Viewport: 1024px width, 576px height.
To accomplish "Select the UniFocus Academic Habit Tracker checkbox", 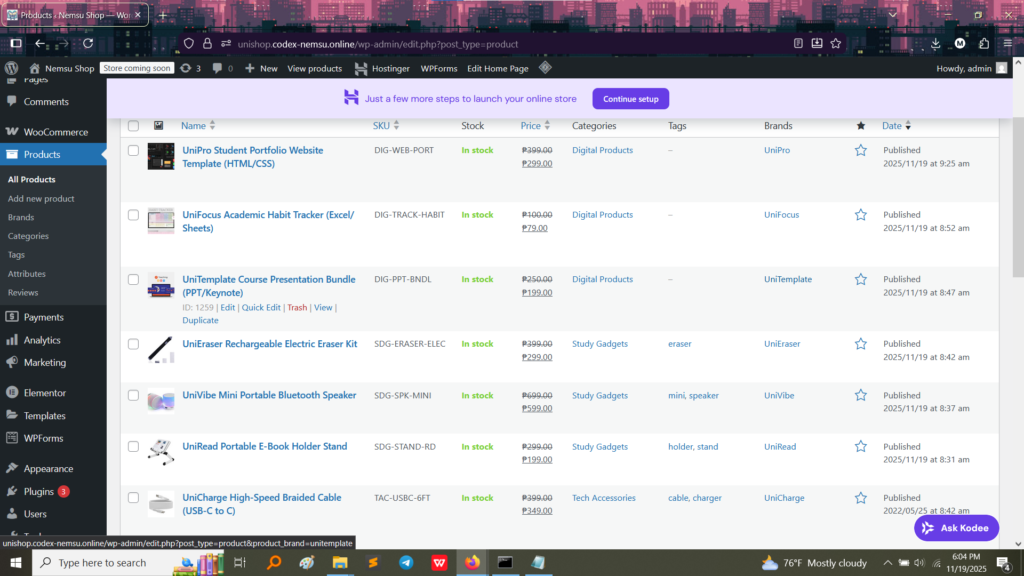I will [x=133, y=215].
